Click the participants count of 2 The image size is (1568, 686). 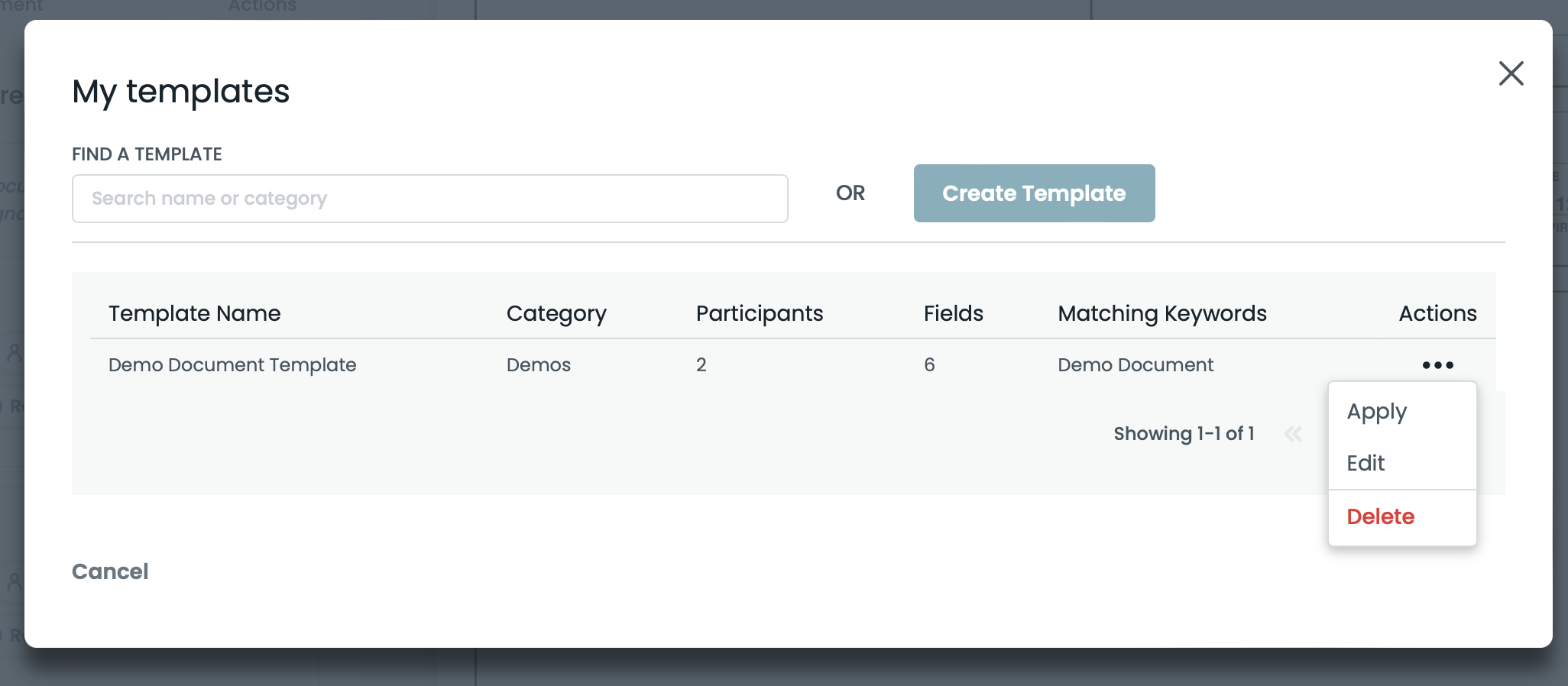tap(701, 365)
